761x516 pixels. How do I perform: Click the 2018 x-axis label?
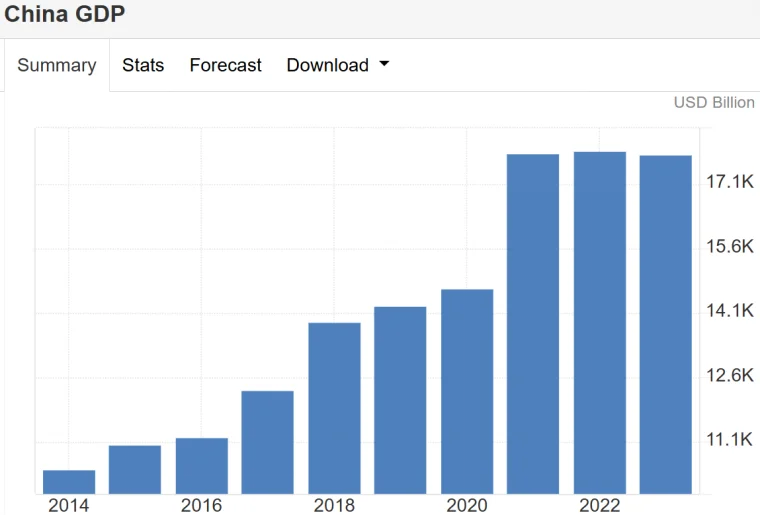[334, 505]
